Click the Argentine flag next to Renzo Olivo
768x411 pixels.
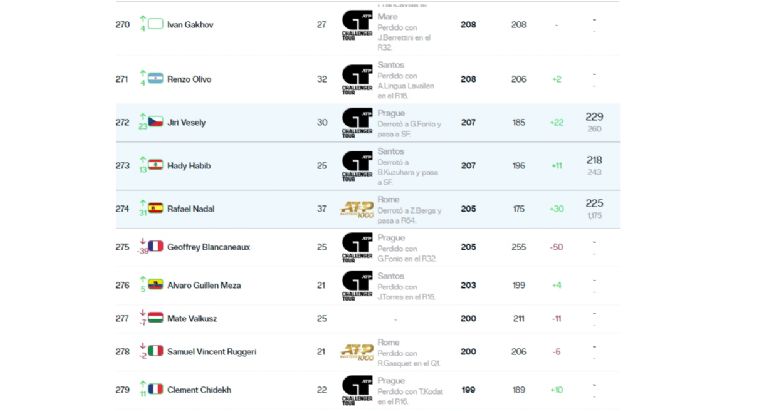click(x=155, y=78)
